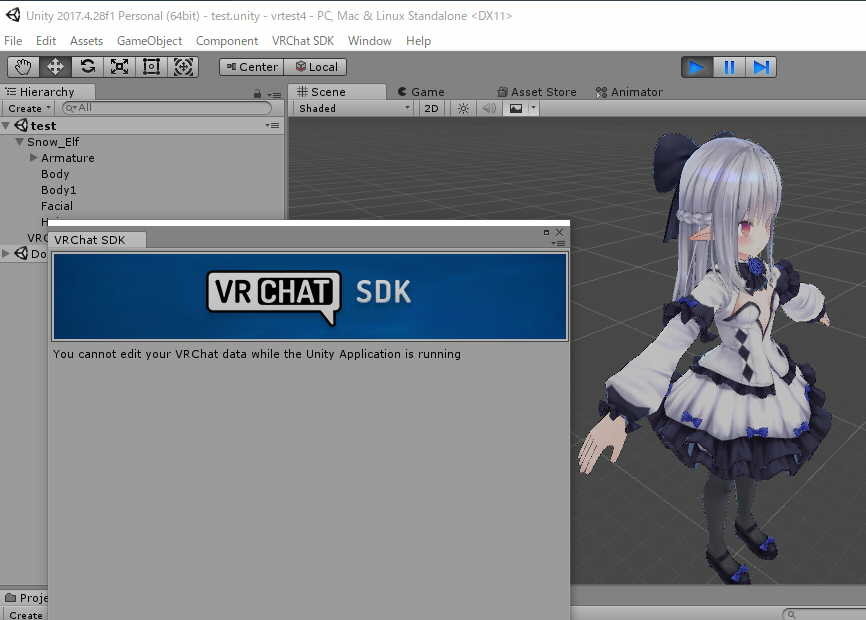Maximize the VRChat SDK window
Screen dimensions: 866x620
tap(546, 232)
